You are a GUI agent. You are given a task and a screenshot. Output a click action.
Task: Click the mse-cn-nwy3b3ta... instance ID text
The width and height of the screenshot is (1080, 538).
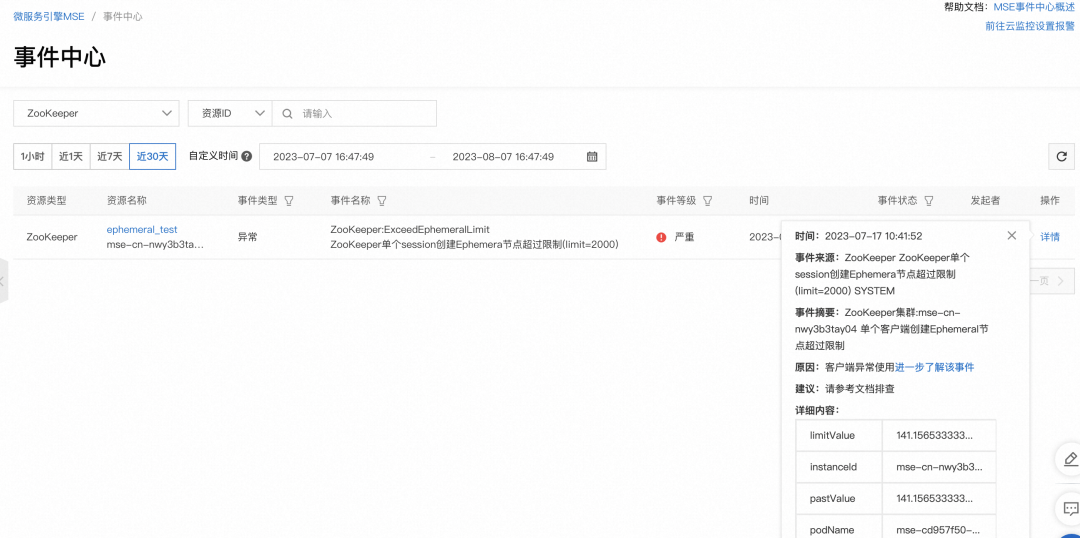coord(155,245)
